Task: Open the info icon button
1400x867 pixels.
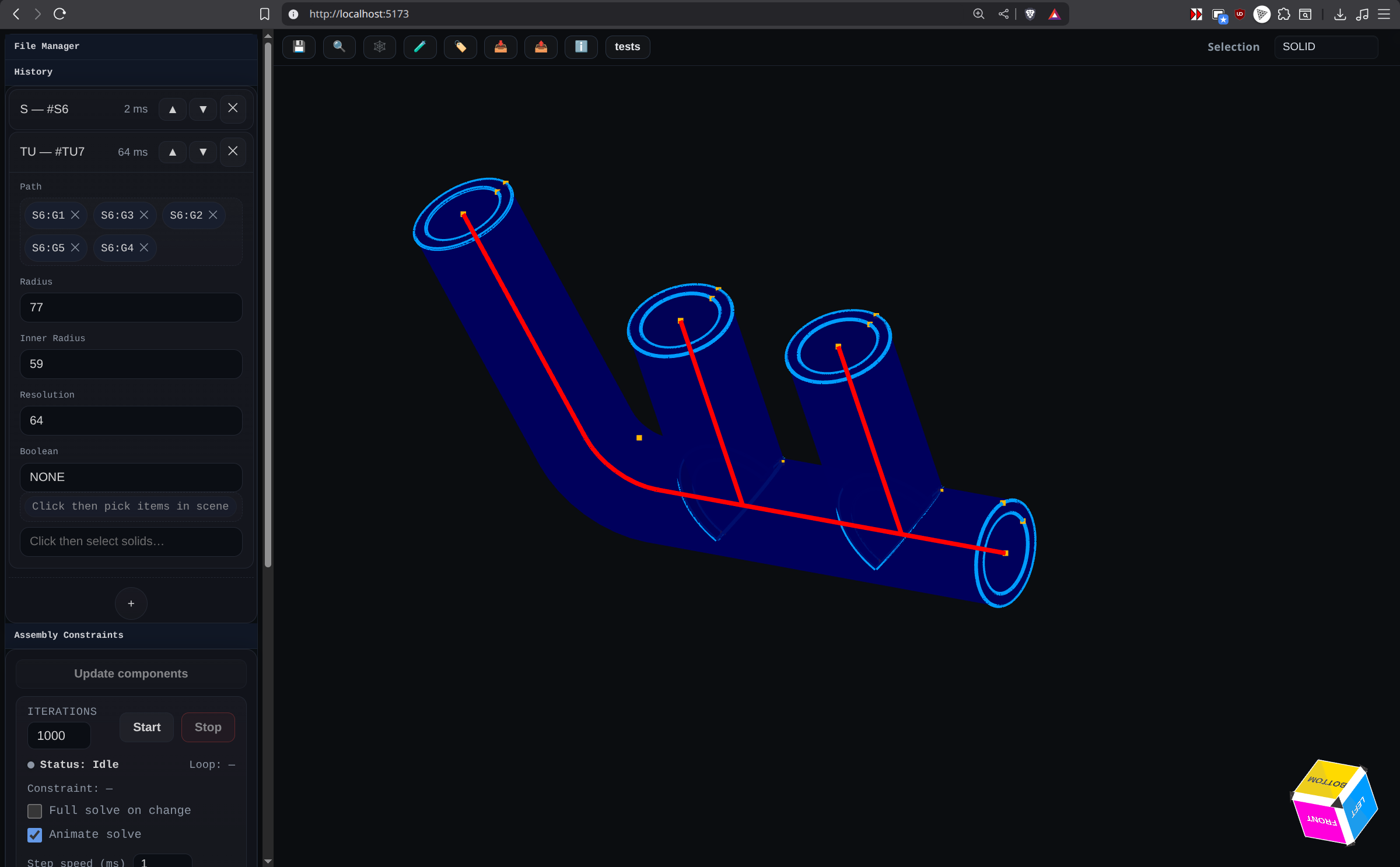Action: tap(581, 47)
